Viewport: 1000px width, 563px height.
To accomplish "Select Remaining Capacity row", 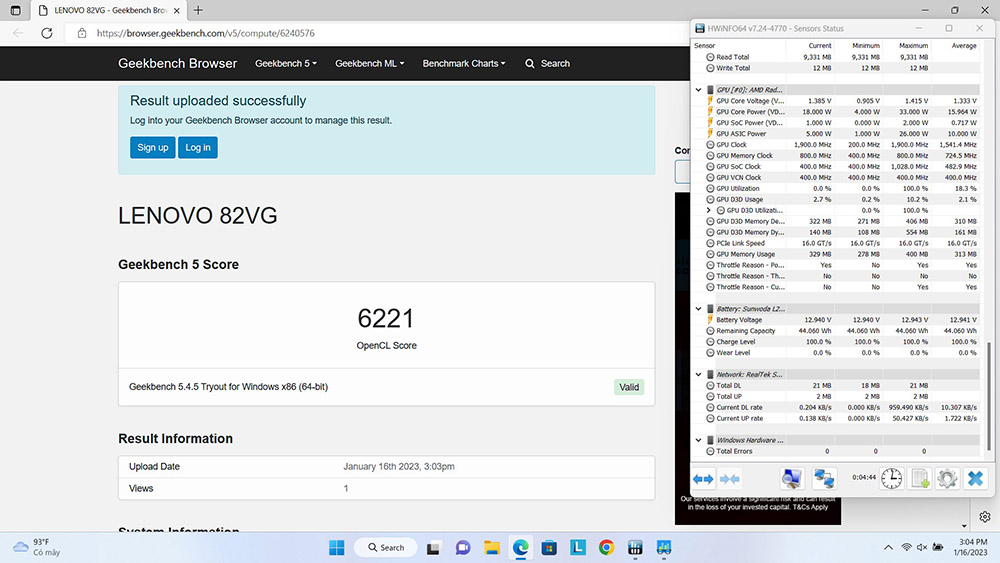I will [x=835, y=331].
